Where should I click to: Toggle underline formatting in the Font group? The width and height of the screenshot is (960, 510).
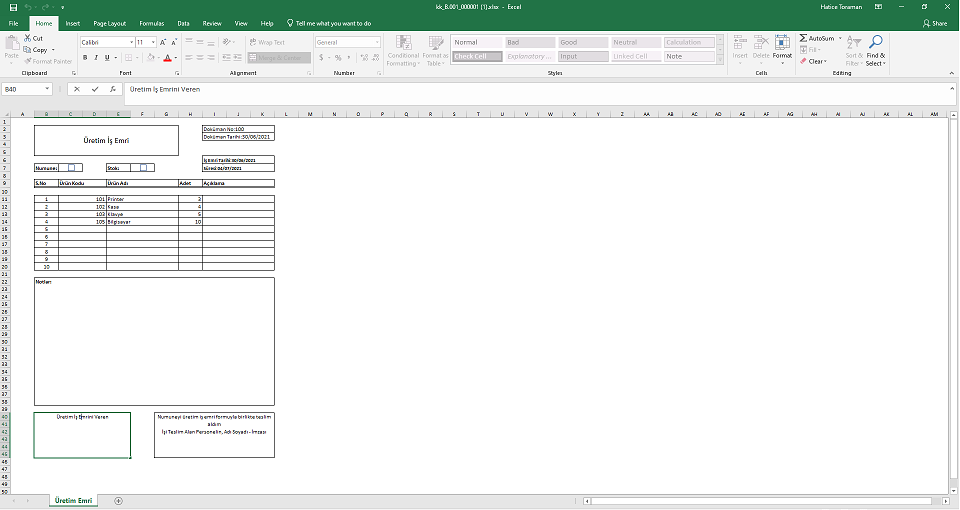point(108,58)
